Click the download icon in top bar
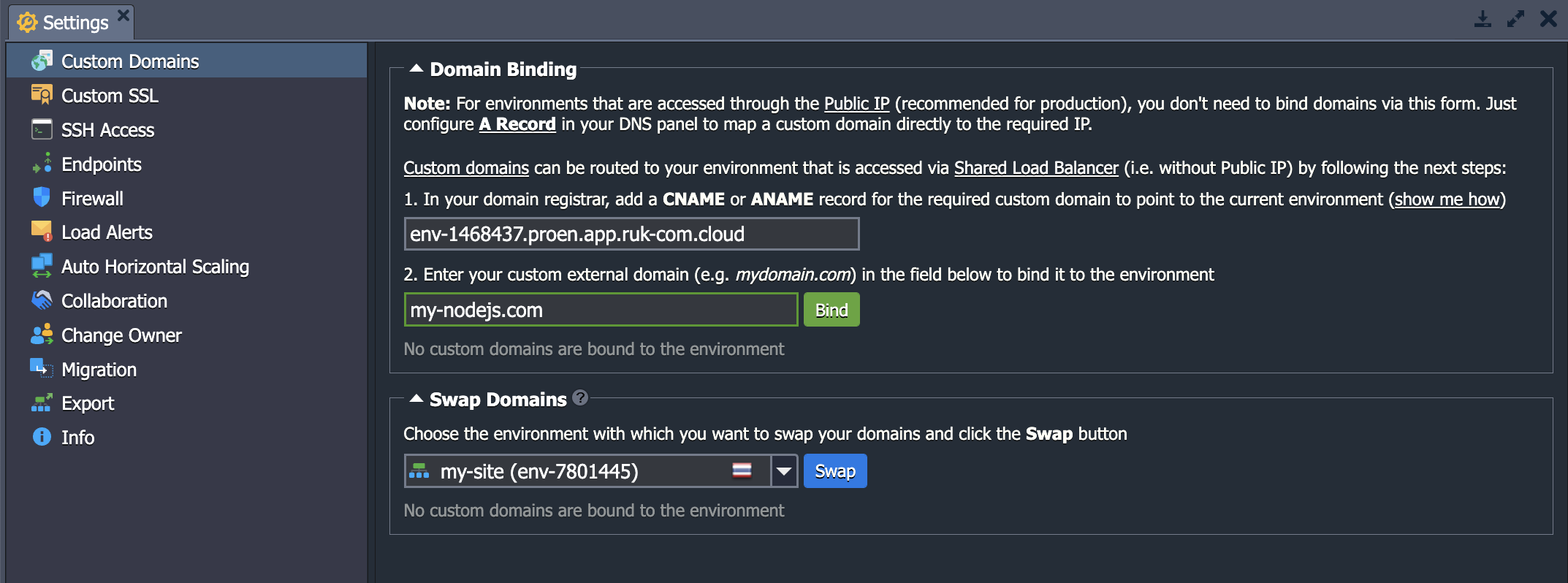Screen dimensions: 1568x583 1483,19
